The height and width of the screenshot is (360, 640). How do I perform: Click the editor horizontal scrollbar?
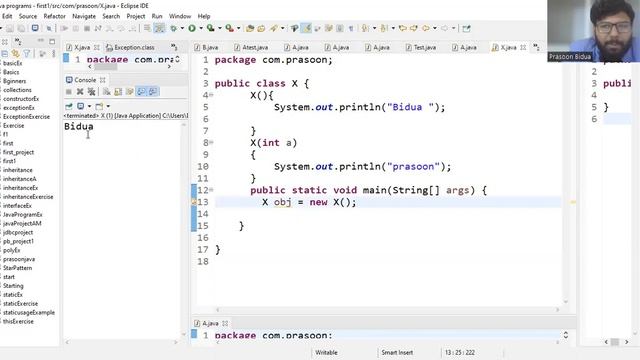(x=387, y=309)
